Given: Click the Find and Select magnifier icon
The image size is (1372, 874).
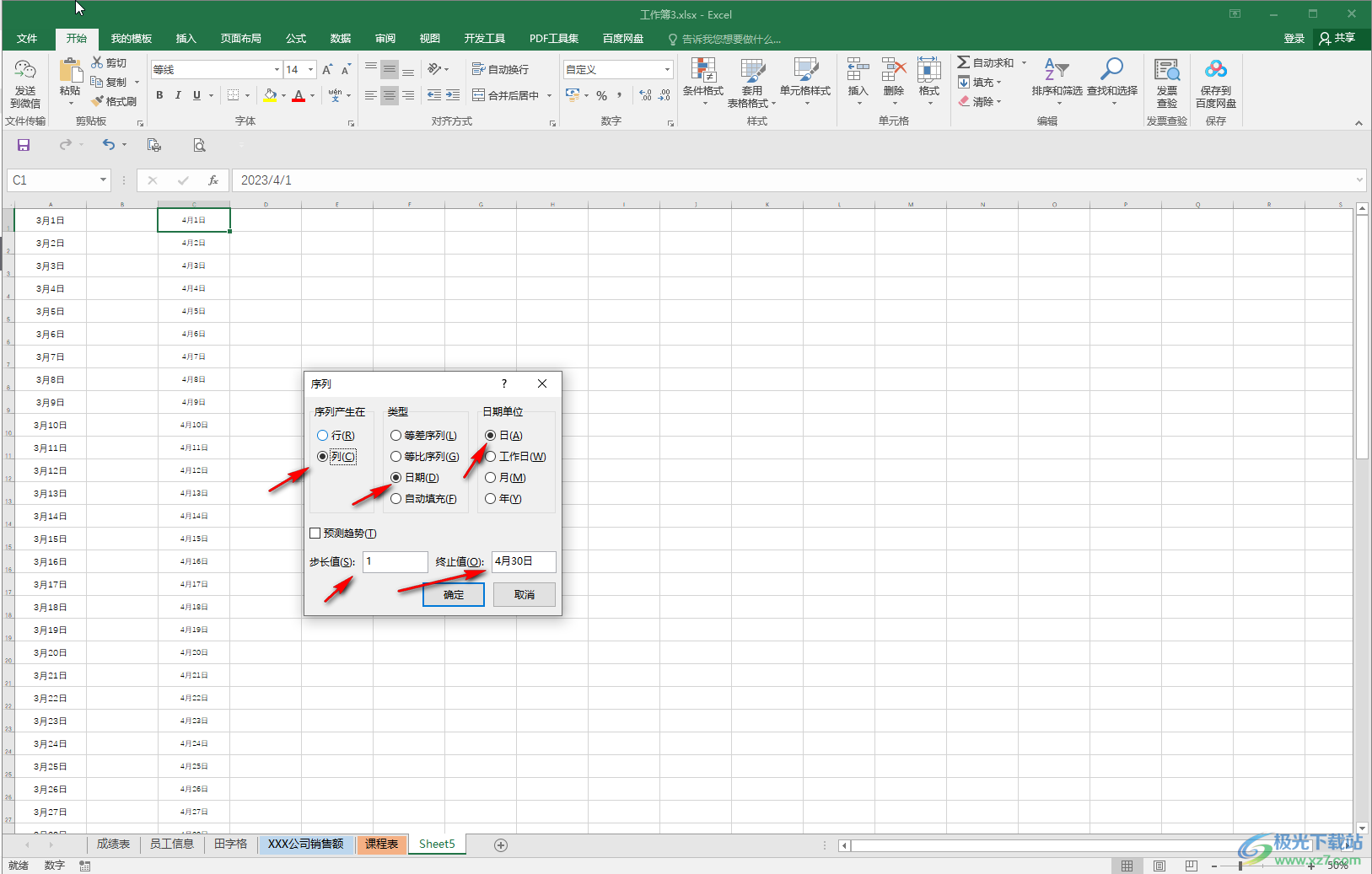Looking at the screenshot, I should (1111, 70).
